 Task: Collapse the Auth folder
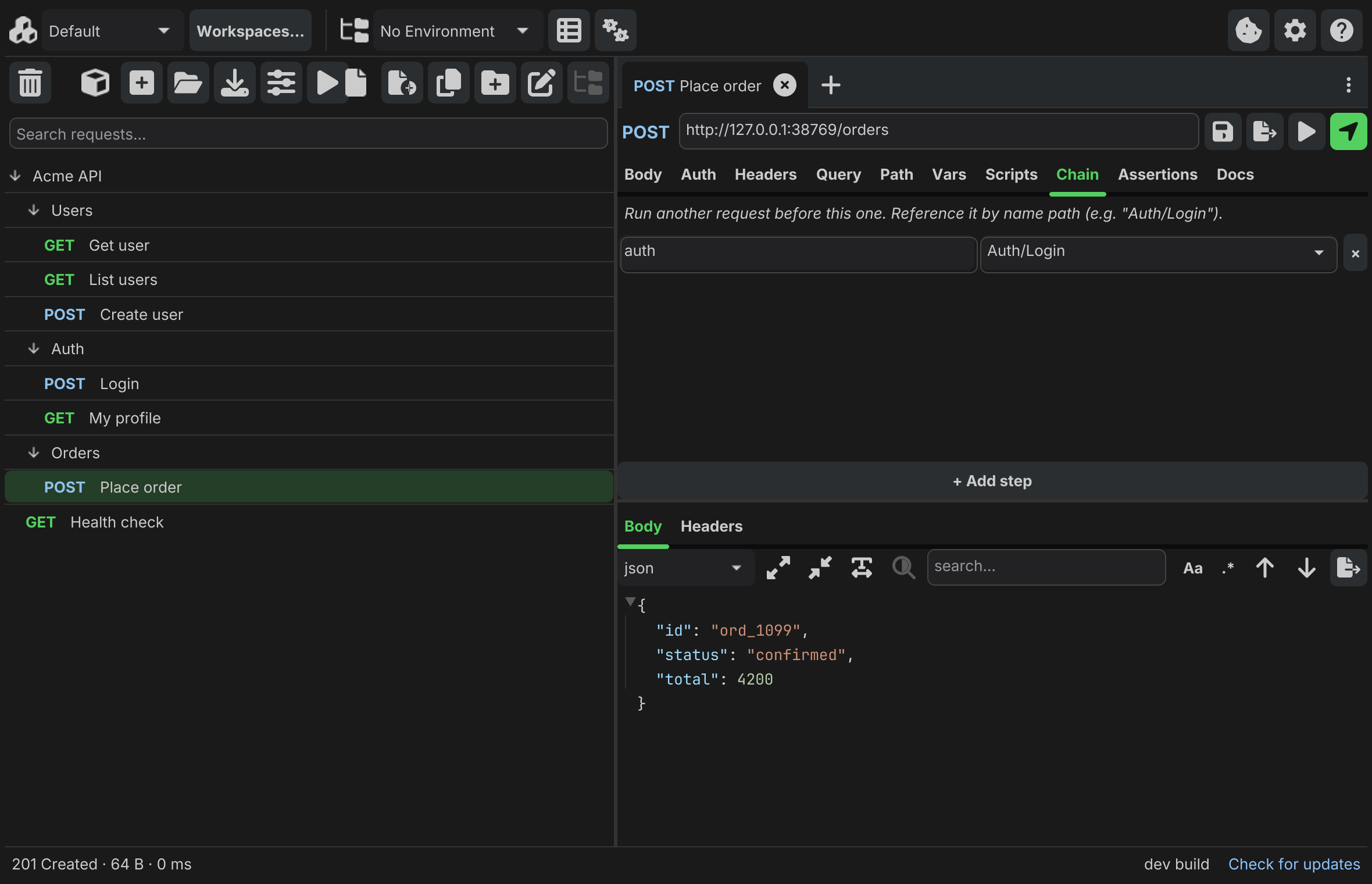click(34, 349)
